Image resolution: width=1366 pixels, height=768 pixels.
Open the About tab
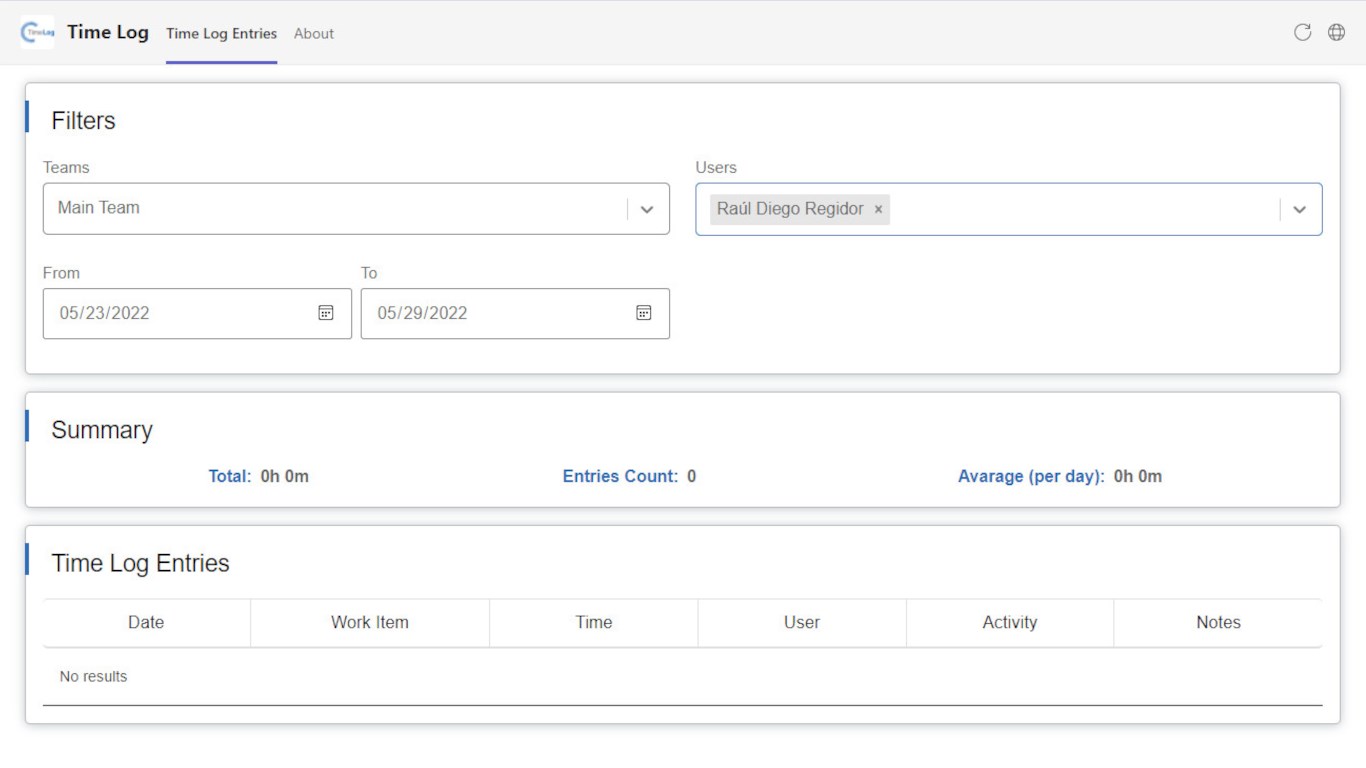point(314,33)
